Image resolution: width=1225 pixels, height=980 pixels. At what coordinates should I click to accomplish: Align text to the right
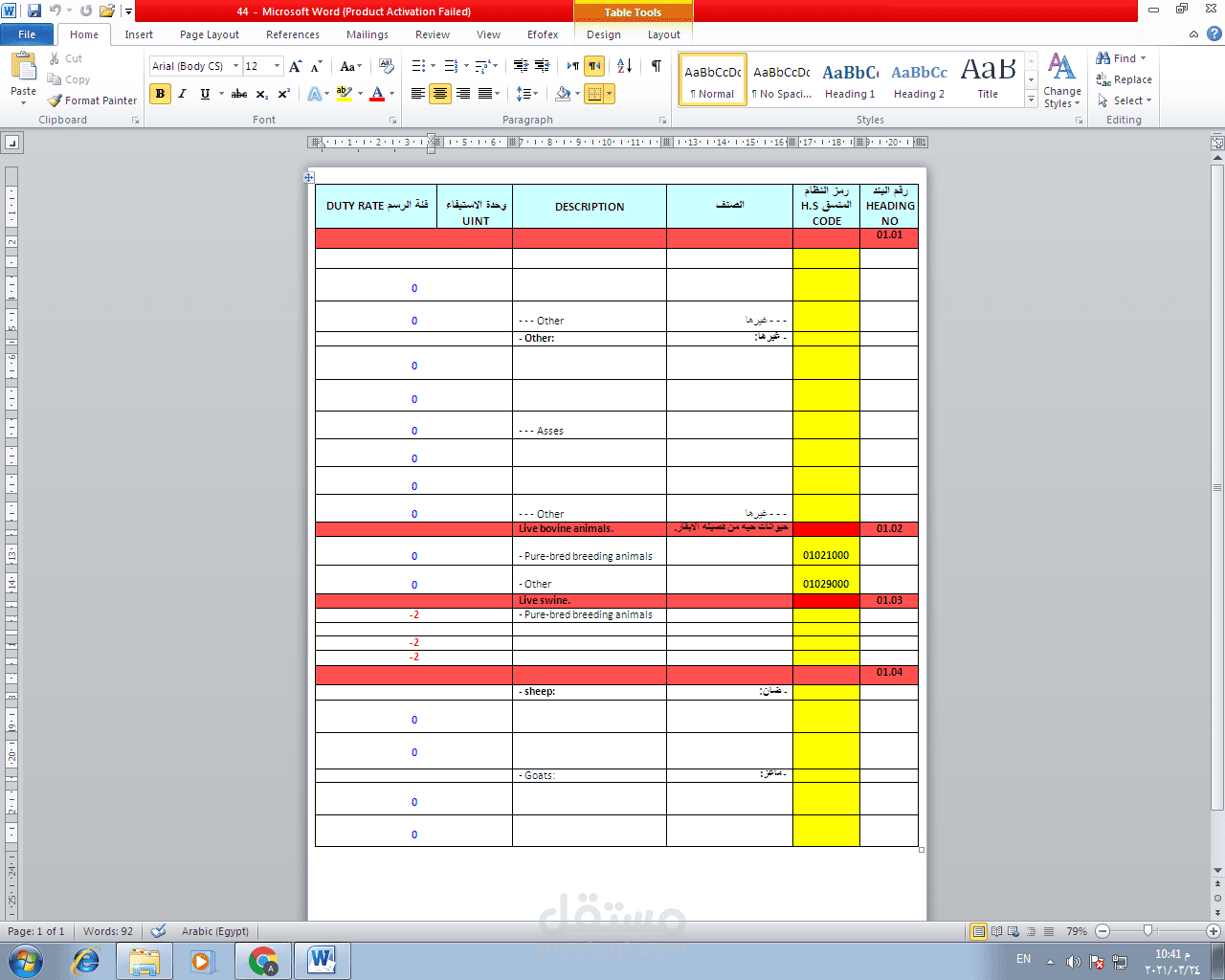click(x=463, y=94)
